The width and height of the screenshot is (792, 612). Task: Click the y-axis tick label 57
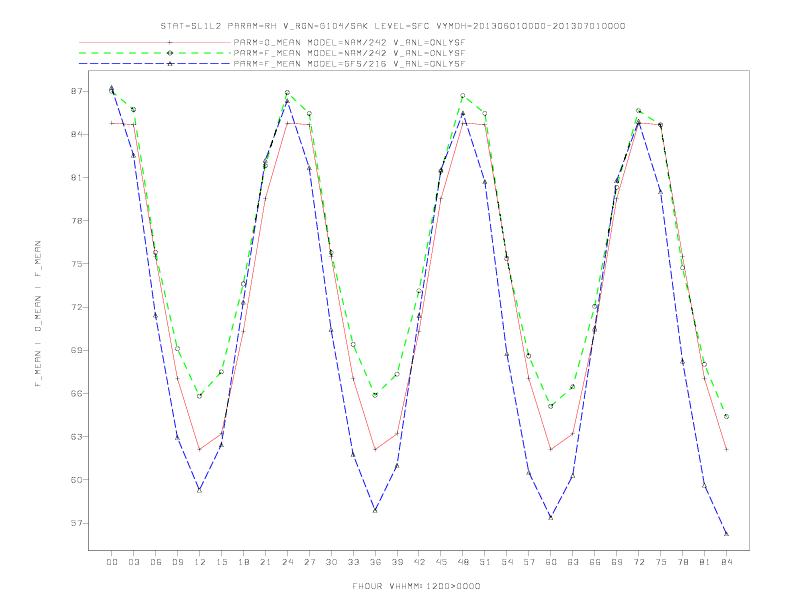76,523
